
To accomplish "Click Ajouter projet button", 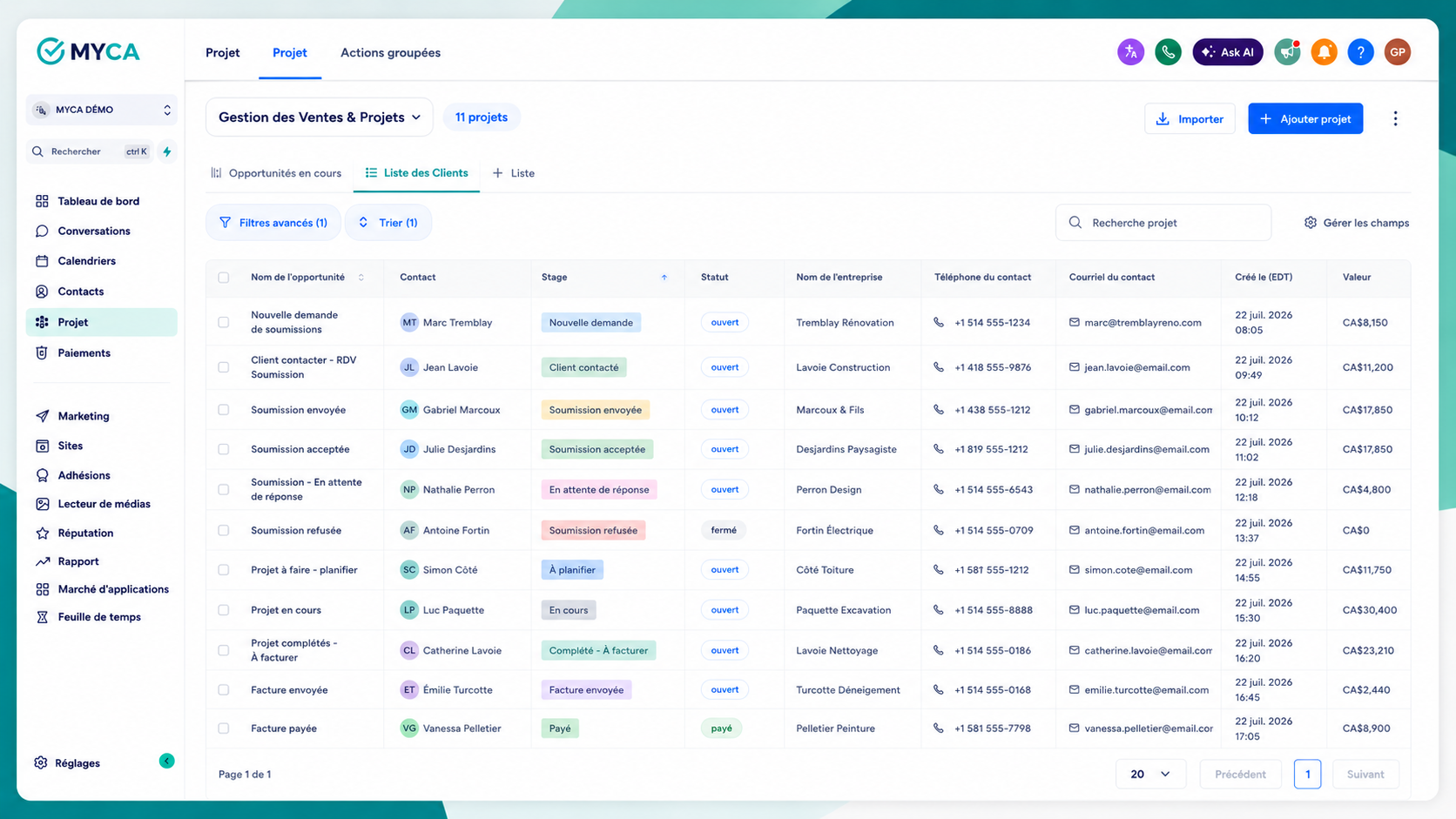I will [x=1305, y=119].
